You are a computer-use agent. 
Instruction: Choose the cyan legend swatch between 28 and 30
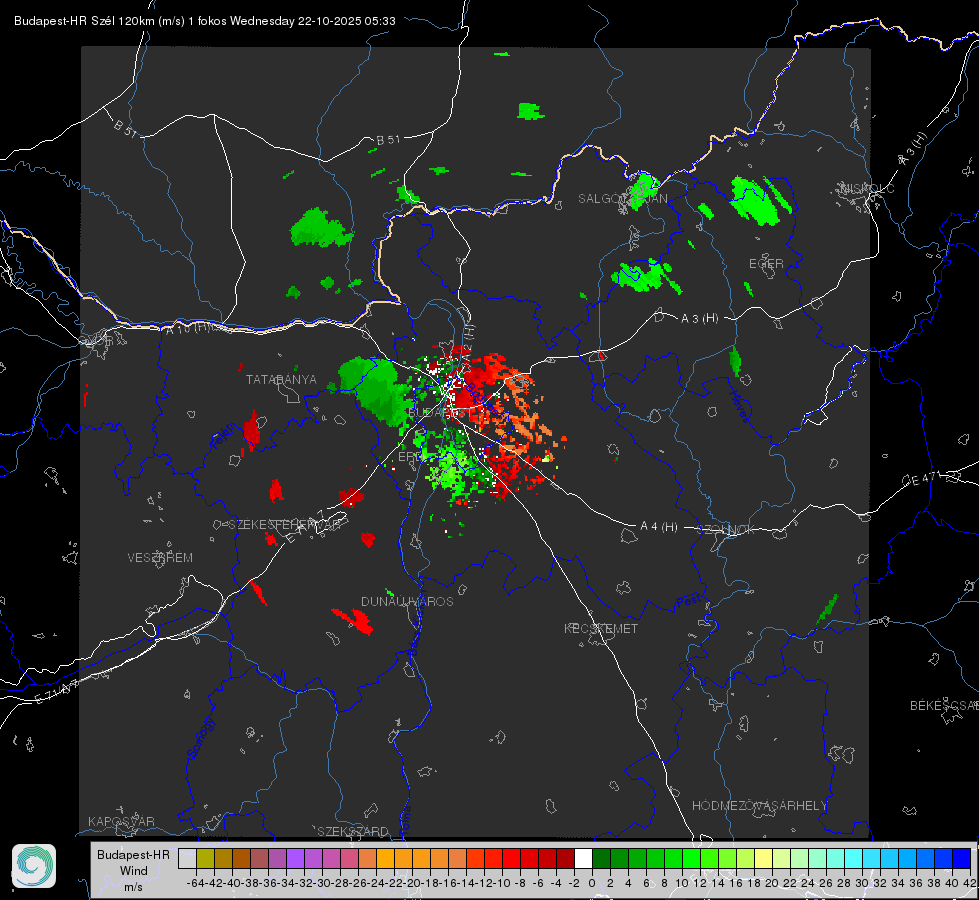point(853,858)
